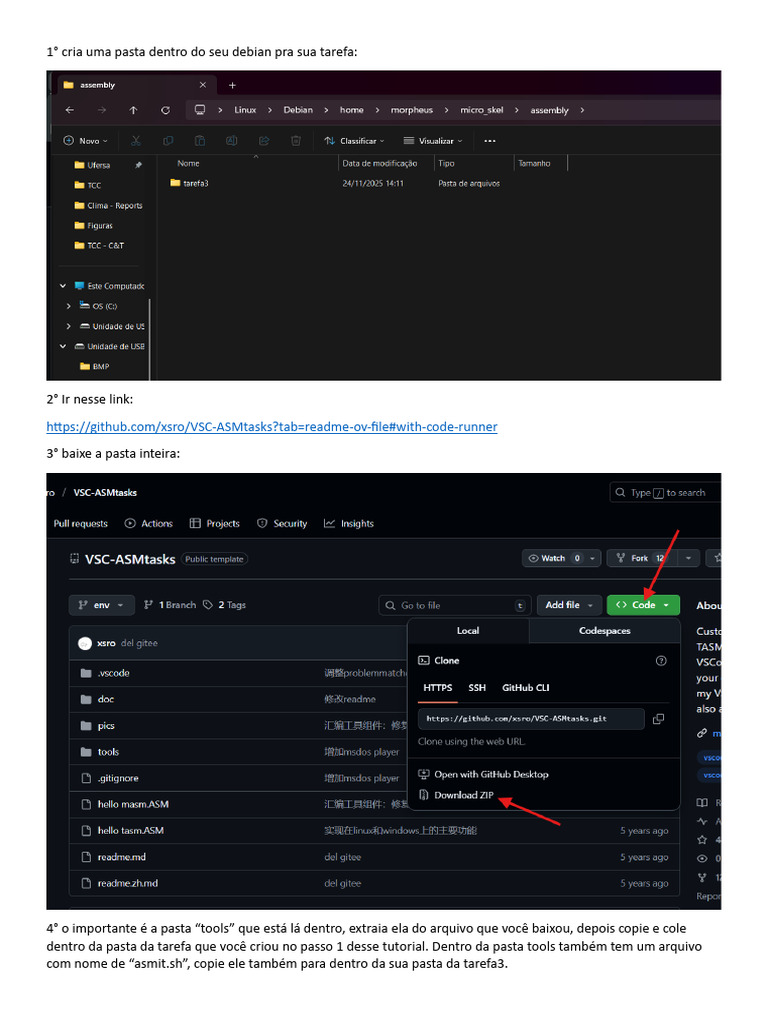Viewport: 768px width, 1024px height.
Task: Click the green Code button
Action: tap(643, 605)
